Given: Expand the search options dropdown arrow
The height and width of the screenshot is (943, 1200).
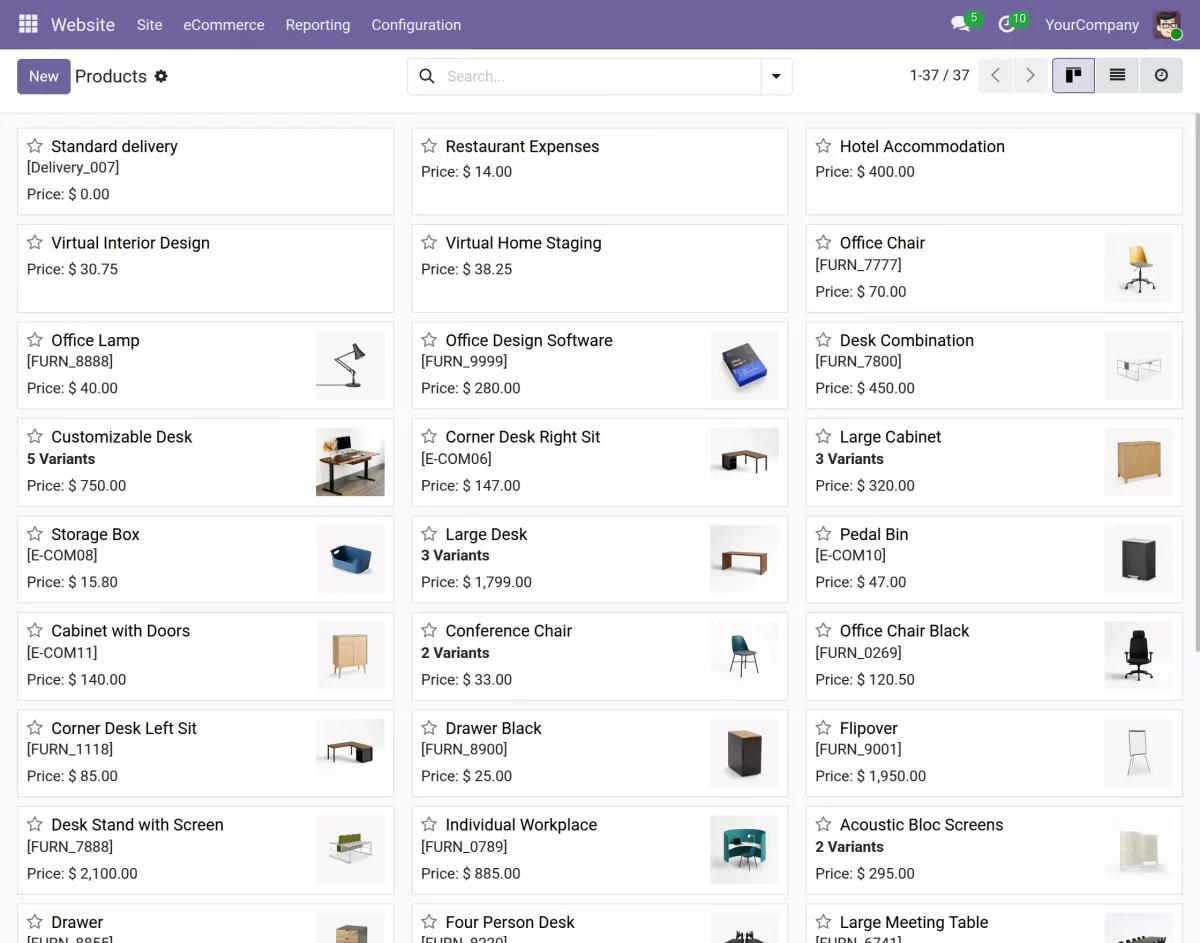Looking at the screenshot, I should point(776,76).
